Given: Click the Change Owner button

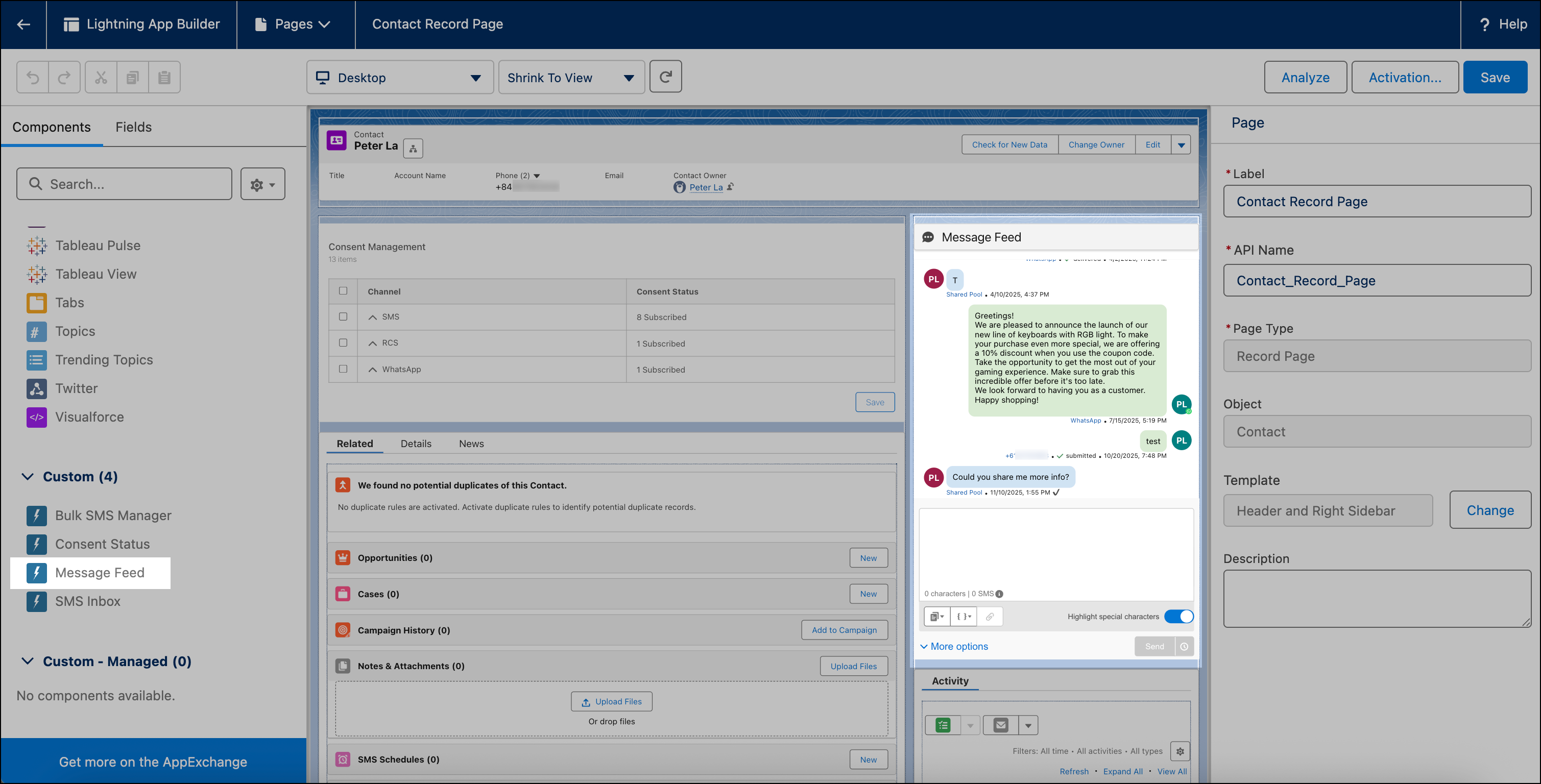Looking at the screenshot, I should pyautogui.click(x=1096, y=145).
